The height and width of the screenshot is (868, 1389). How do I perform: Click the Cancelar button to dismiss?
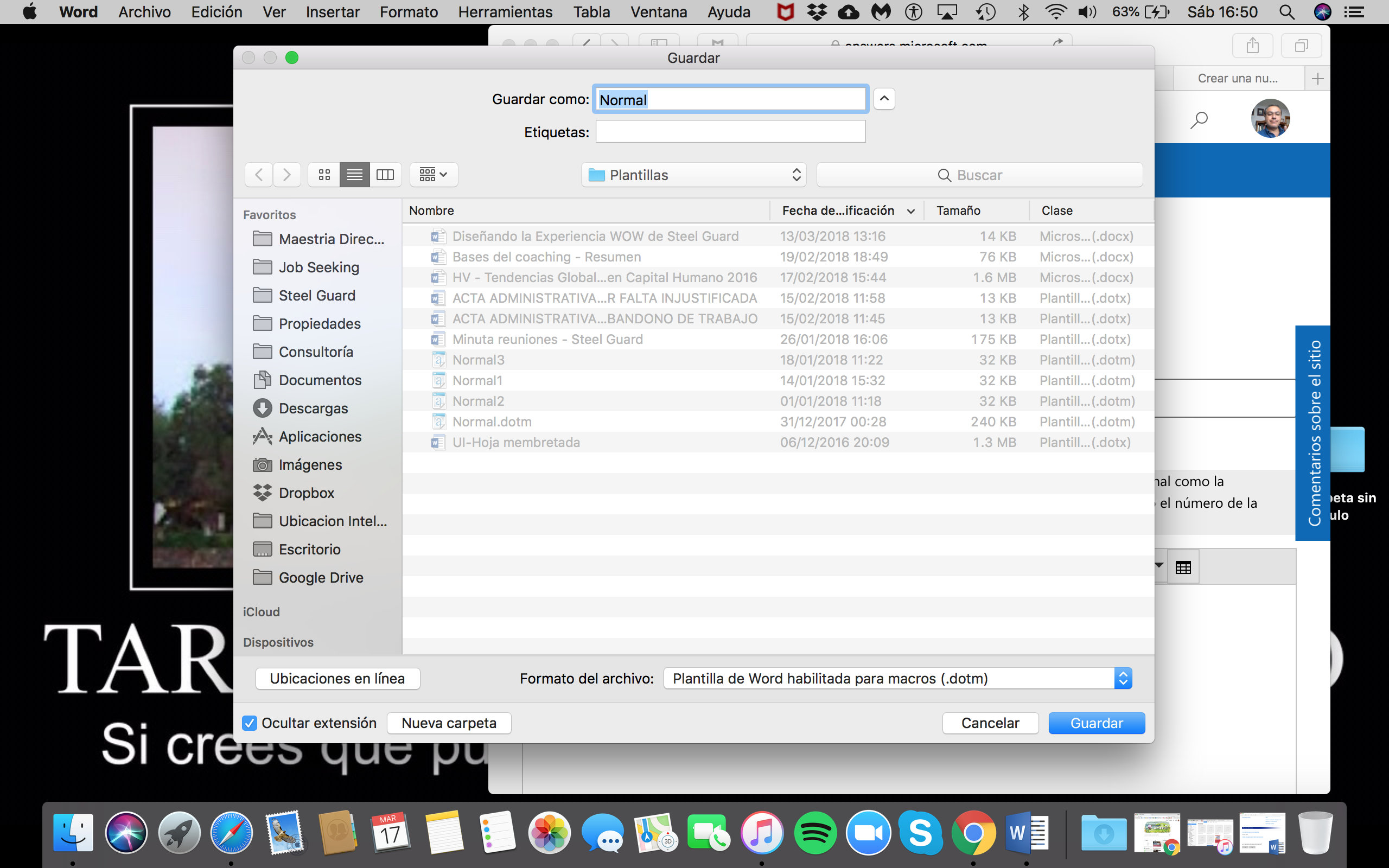pos(990,723)
